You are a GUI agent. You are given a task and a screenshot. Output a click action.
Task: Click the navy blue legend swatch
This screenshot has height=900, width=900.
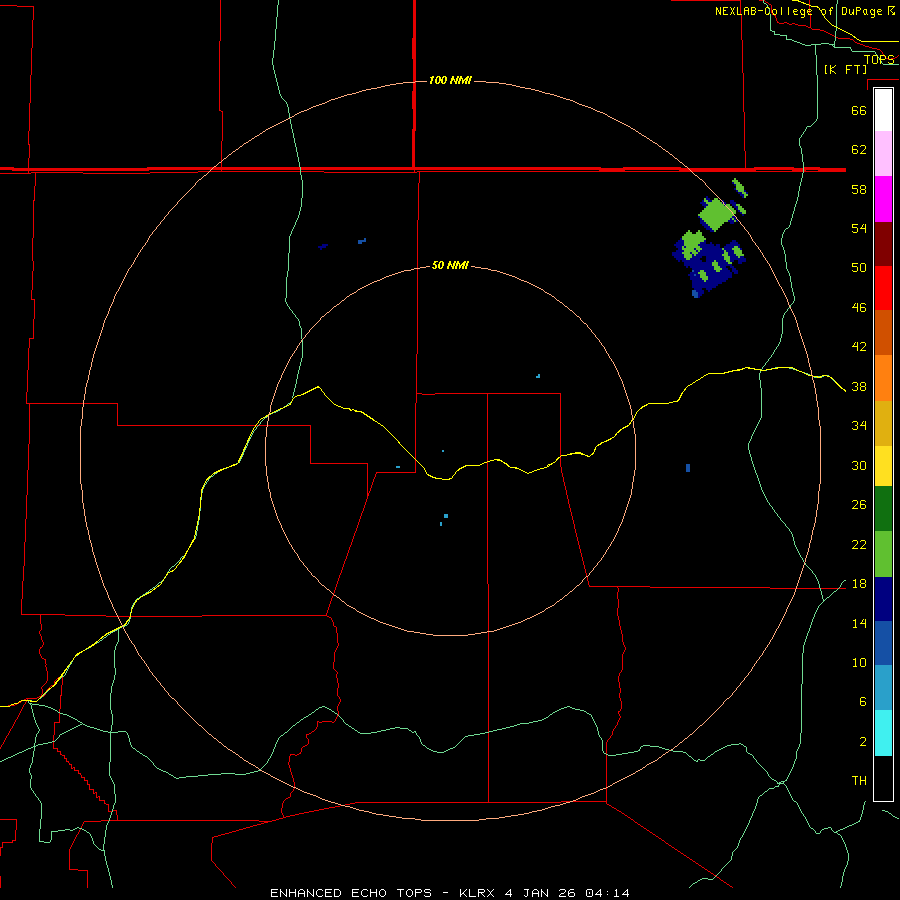pos(883,599)
